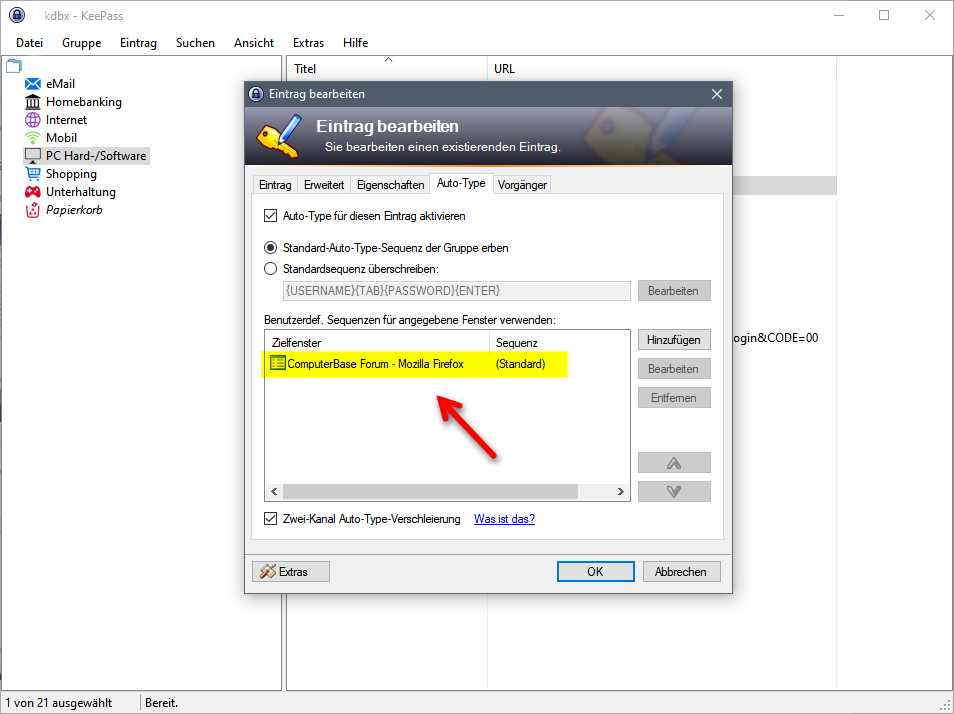Image resolution: width=954 pixels, height=714 pixels.
Task: Select the Unterhaltung group
Action: [81, 192]
